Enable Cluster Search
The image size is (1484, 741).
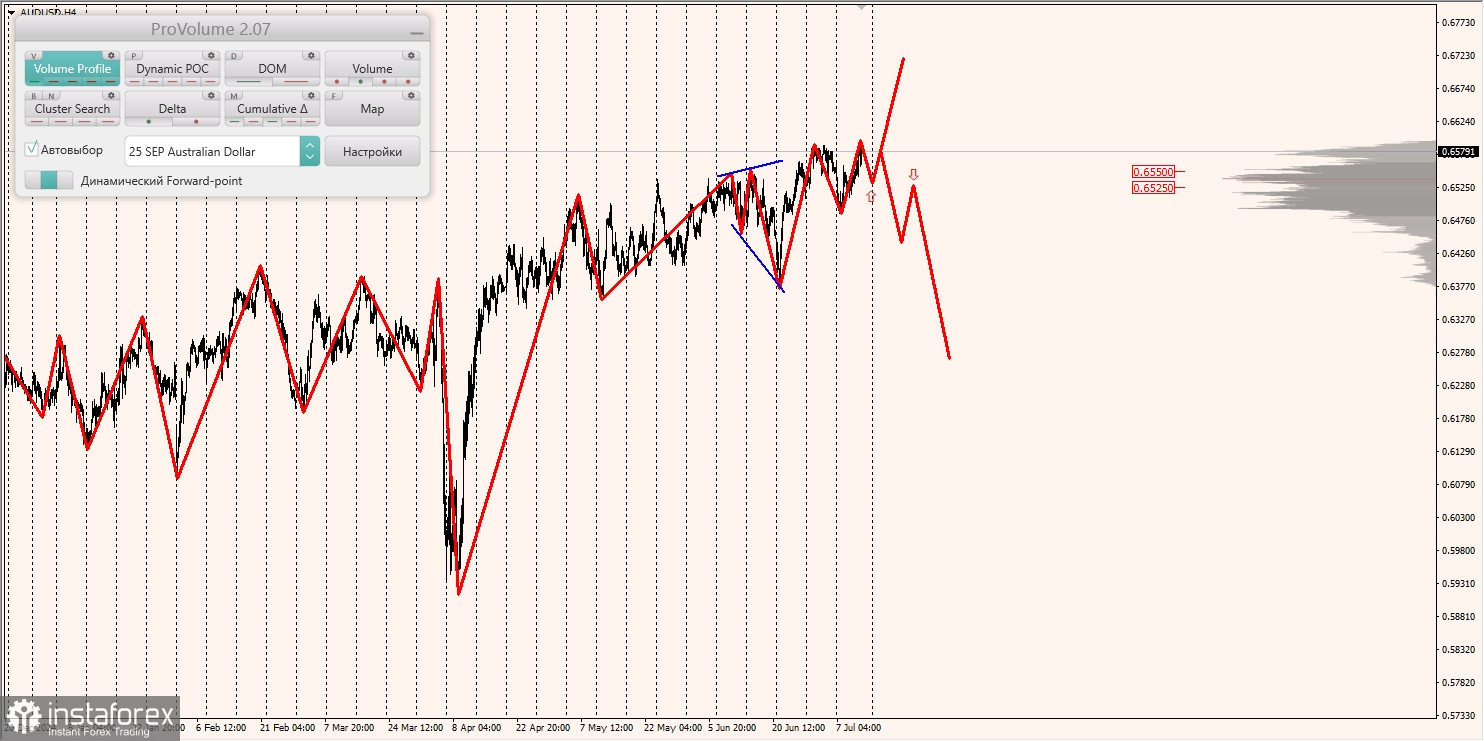(72, 108)
